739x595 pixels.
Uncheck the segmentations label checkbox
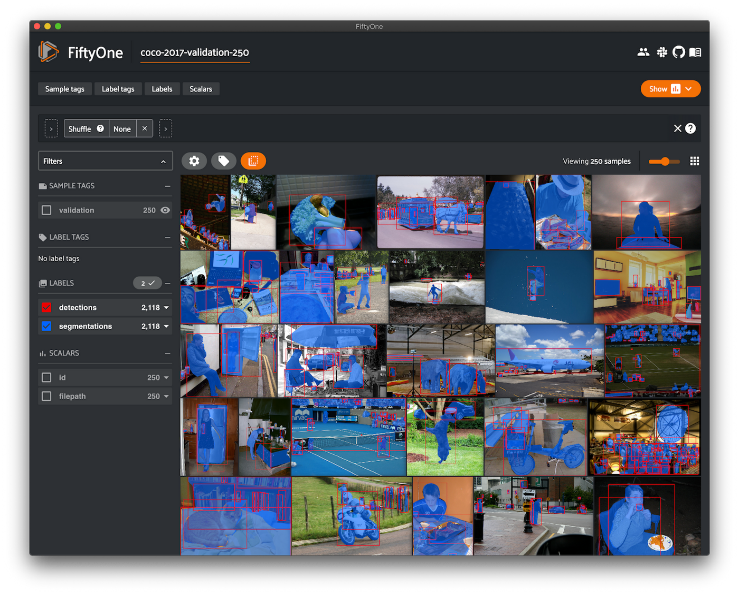(x=46, y=326)
